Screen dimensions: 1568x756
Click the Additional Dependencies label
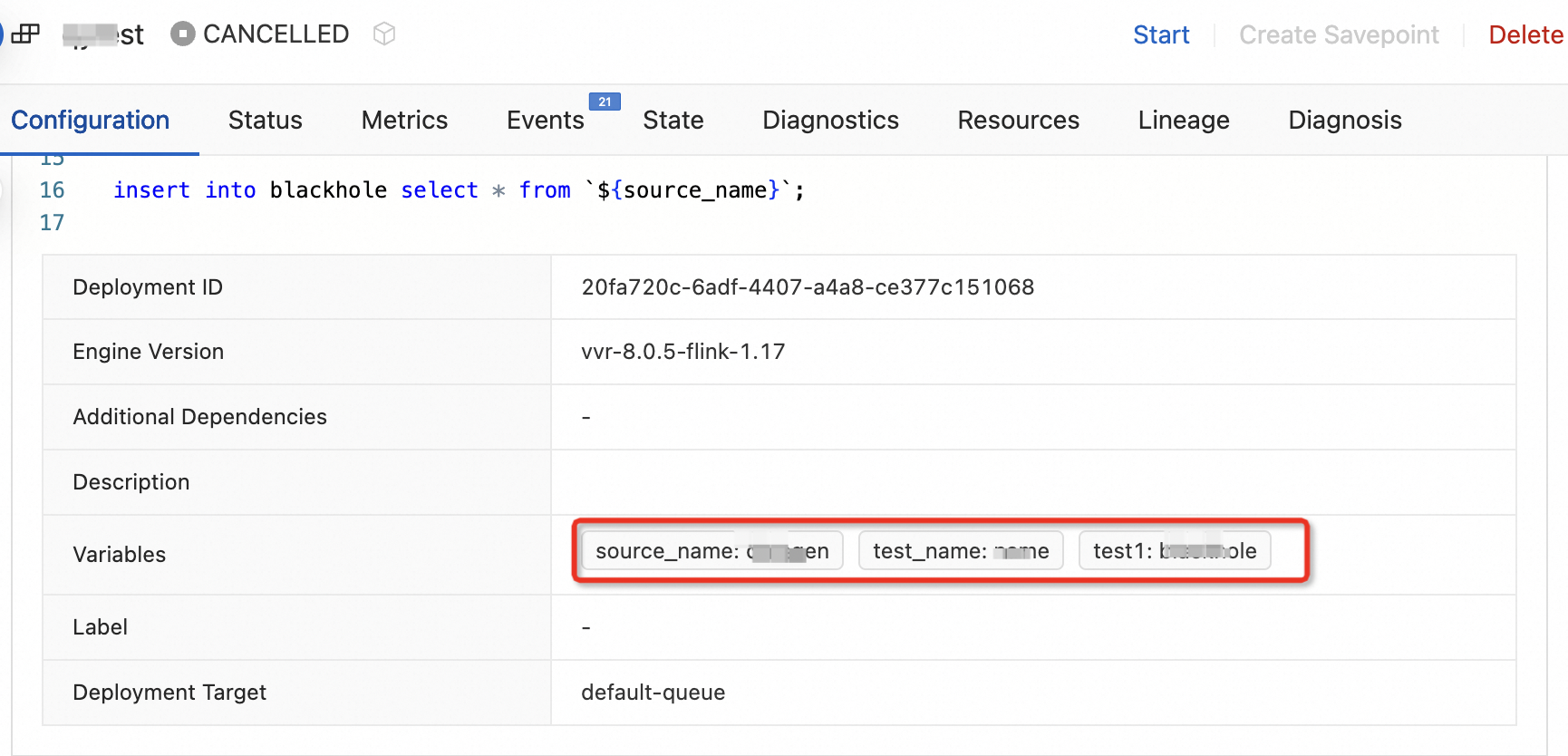pyautogui.click(x=199, y=417)
